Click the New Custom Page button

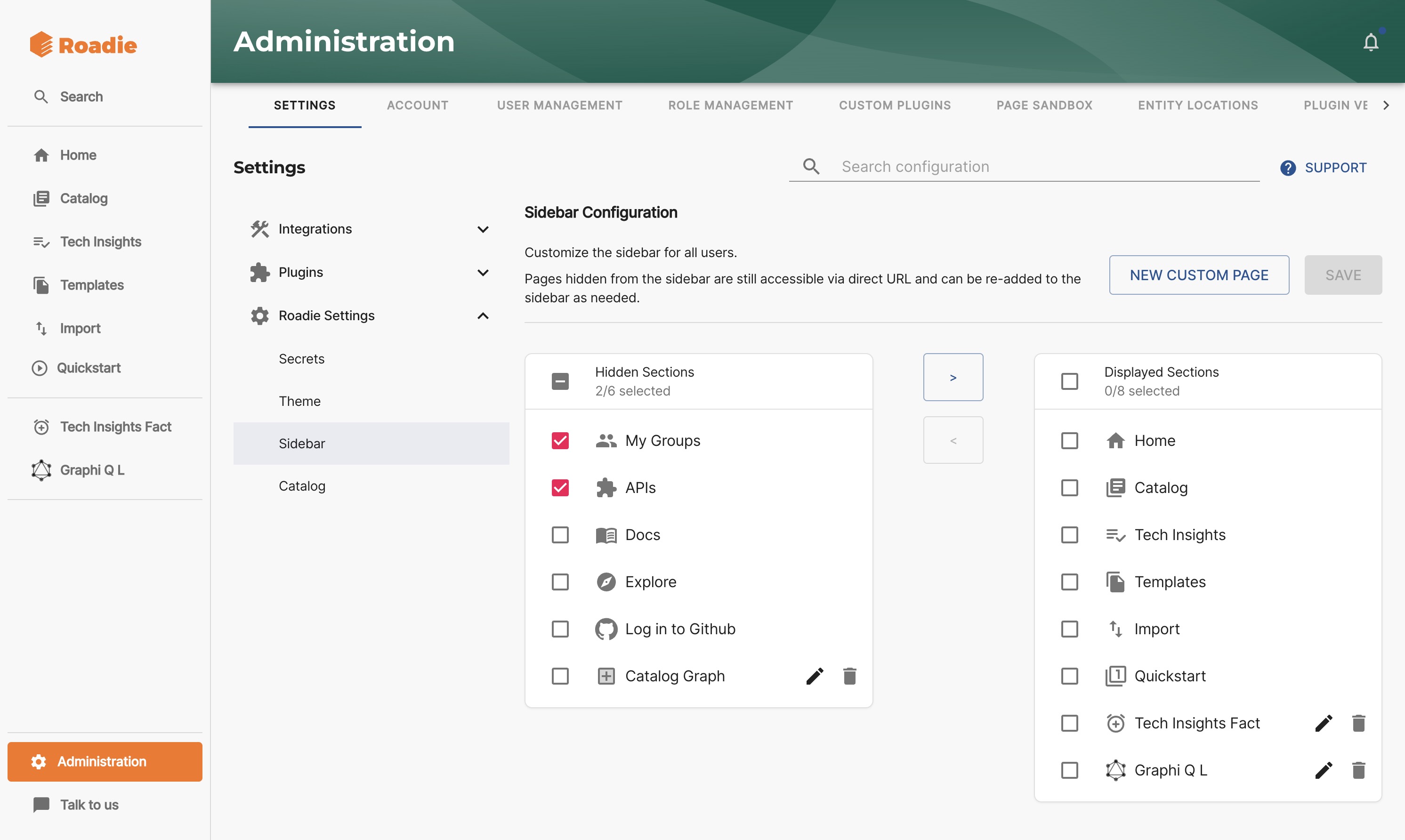tap(1199, 275)
